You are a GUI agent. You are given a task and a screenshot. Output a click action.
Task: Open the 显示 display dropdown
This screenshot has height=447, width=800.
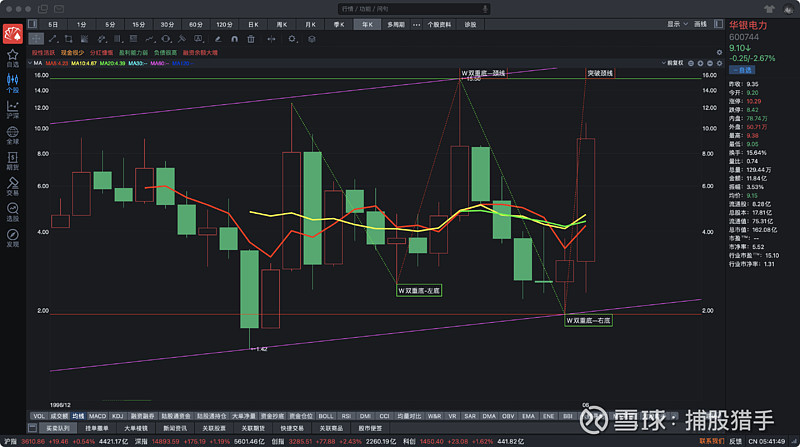pyautogui.click(x=677, y=24)
